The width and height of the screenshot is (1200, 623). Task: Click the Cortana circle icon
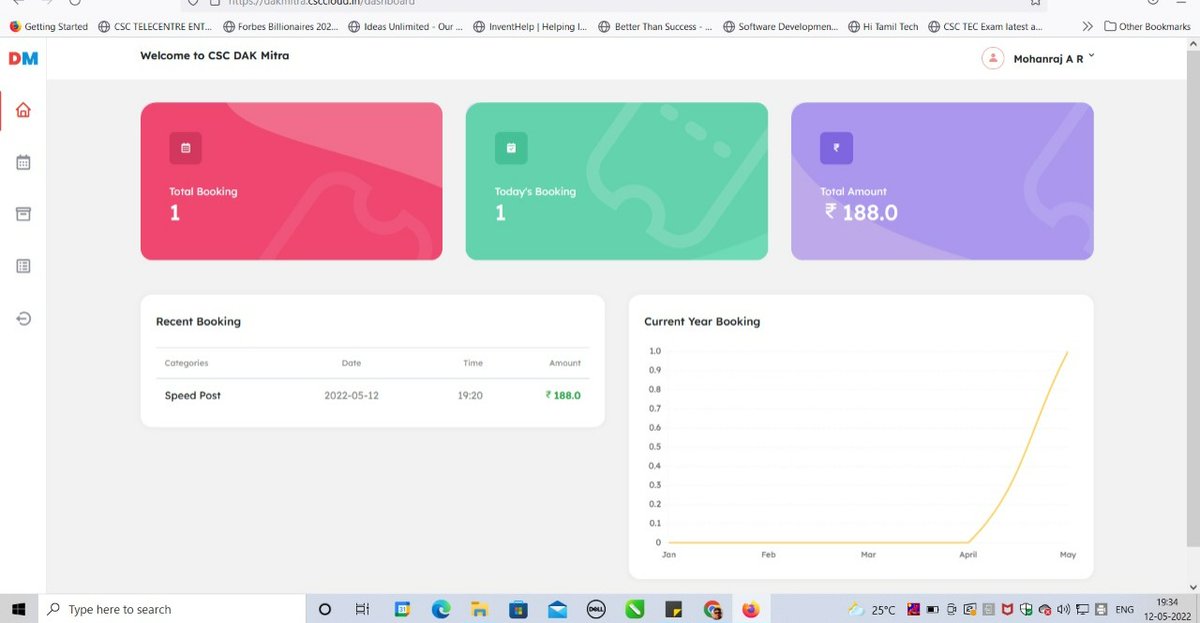[x=324, y=609]
